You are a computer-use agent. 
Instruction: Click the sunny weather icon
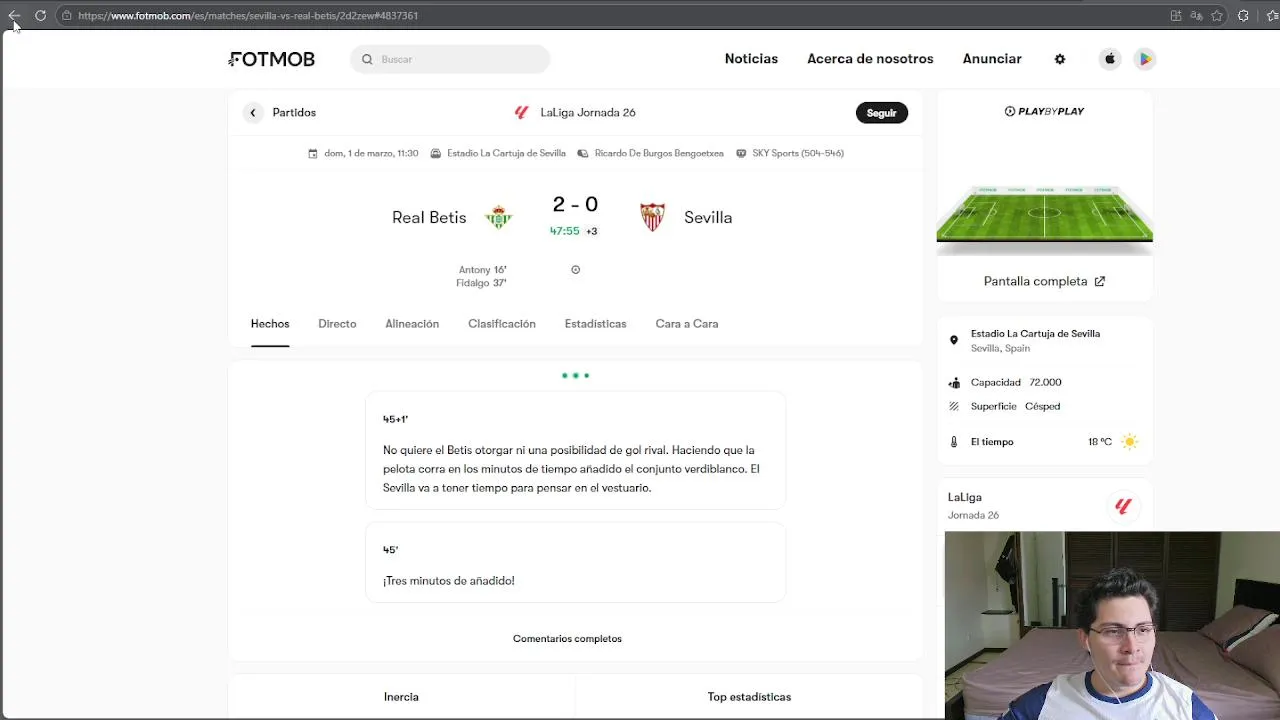[1129, 441]
